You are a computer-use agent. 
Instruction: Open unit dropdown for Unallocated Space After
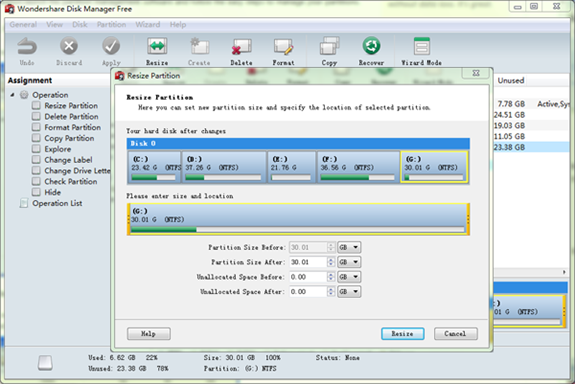[x=349, y=292]
